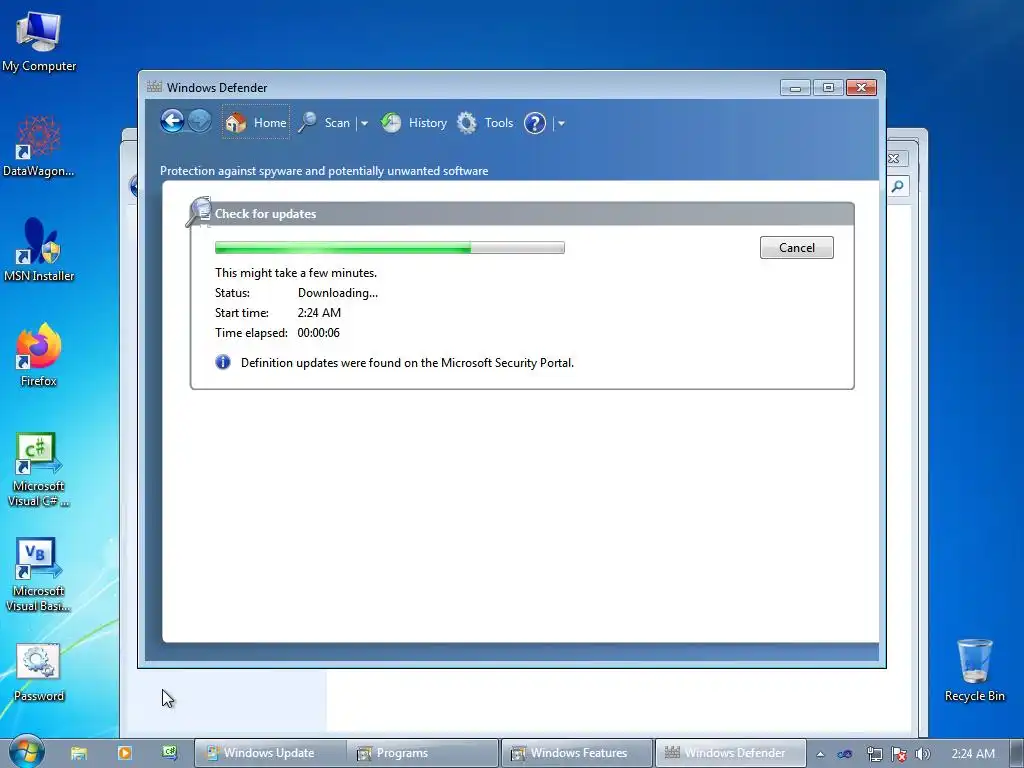Open Windows Explorer from the taskbar
The width and height of the screenshot is (1024, 768).
79,753
